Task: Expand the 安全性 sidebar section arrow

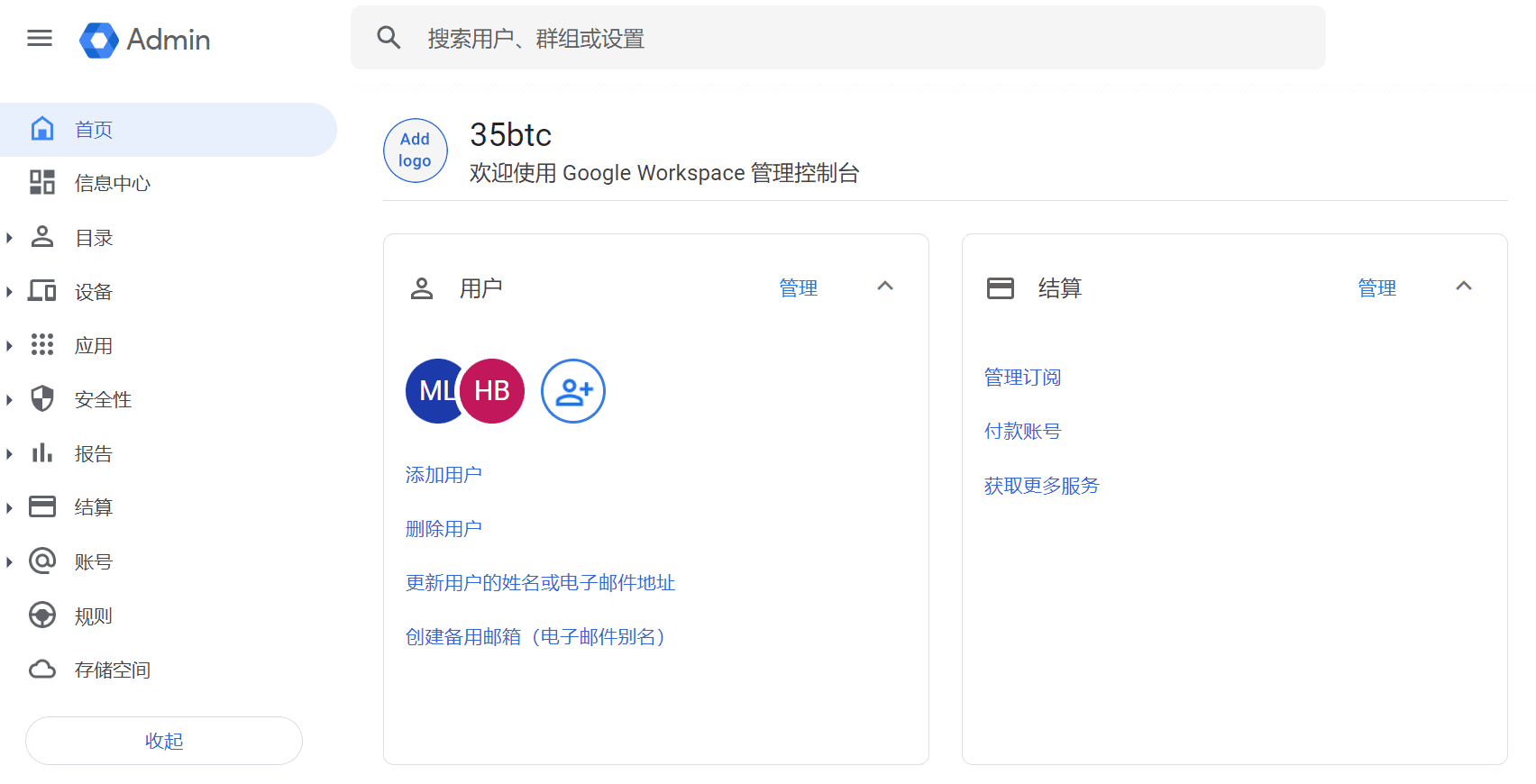Action: pyautogui.click(x=9, y=400)
